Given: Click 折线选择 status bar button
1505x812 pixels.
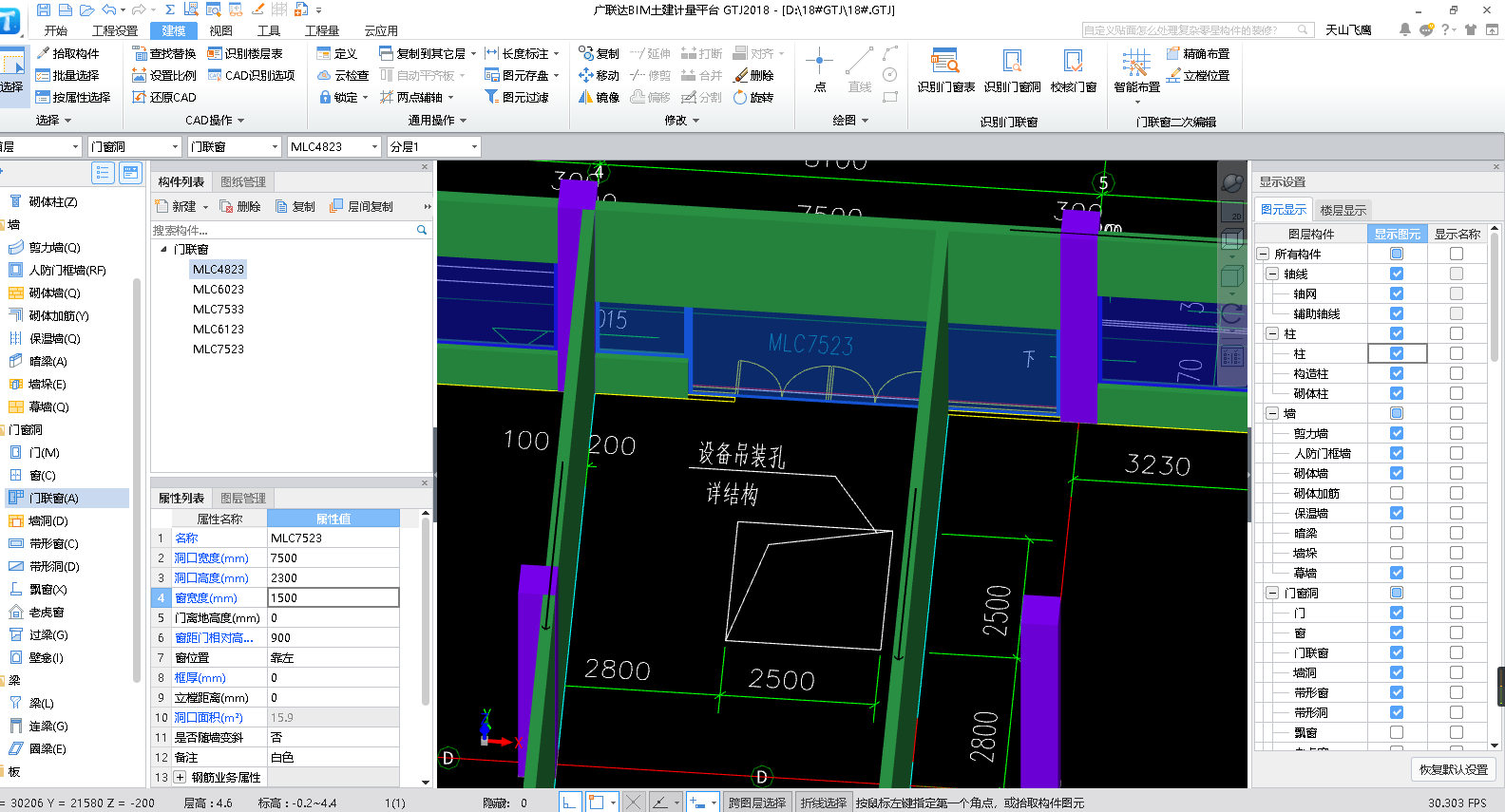Looking at the screenshot, I should (x=823, y=803).
